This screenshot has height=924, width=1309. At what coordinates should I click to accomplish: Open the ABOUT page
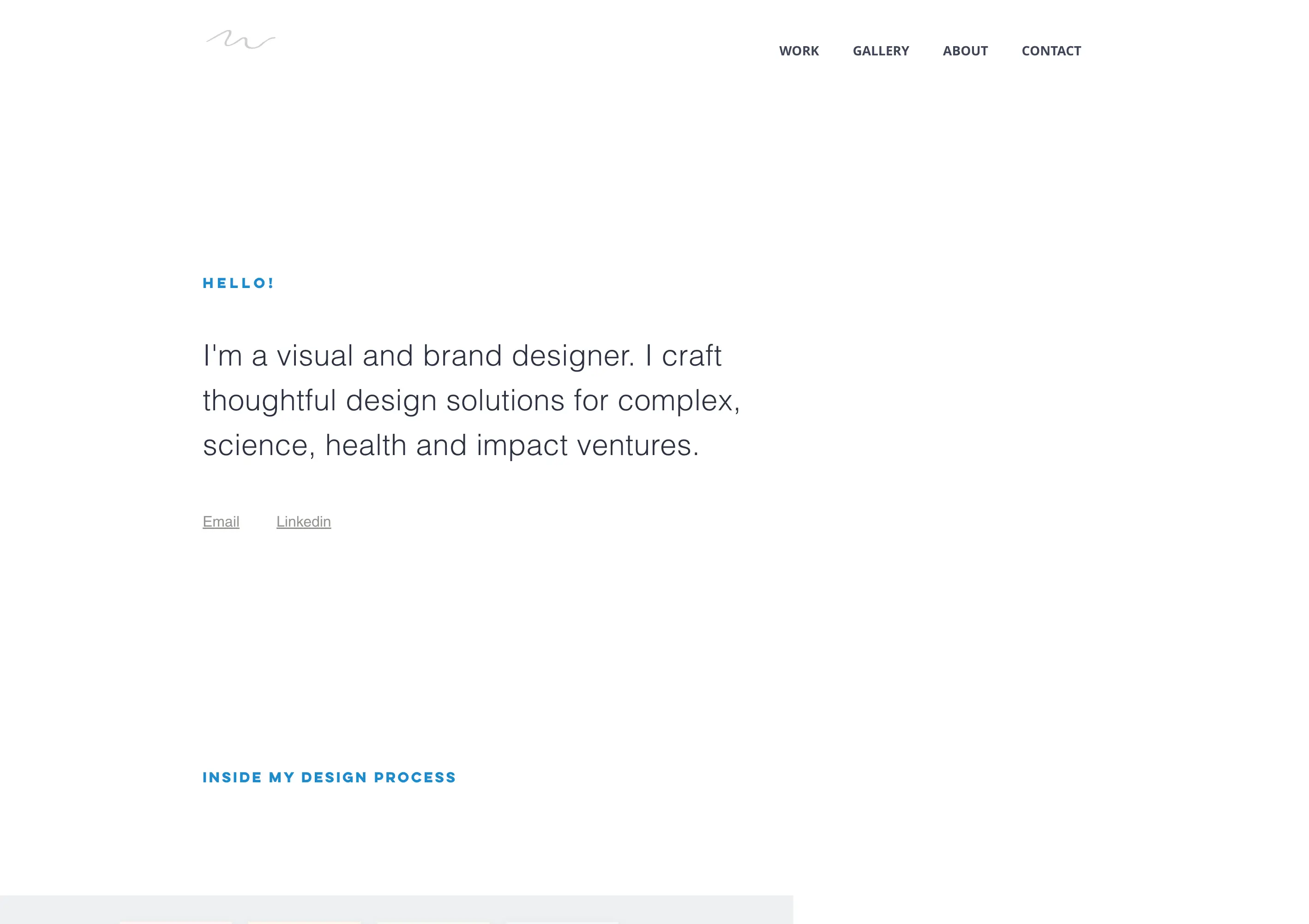point(965,51)
